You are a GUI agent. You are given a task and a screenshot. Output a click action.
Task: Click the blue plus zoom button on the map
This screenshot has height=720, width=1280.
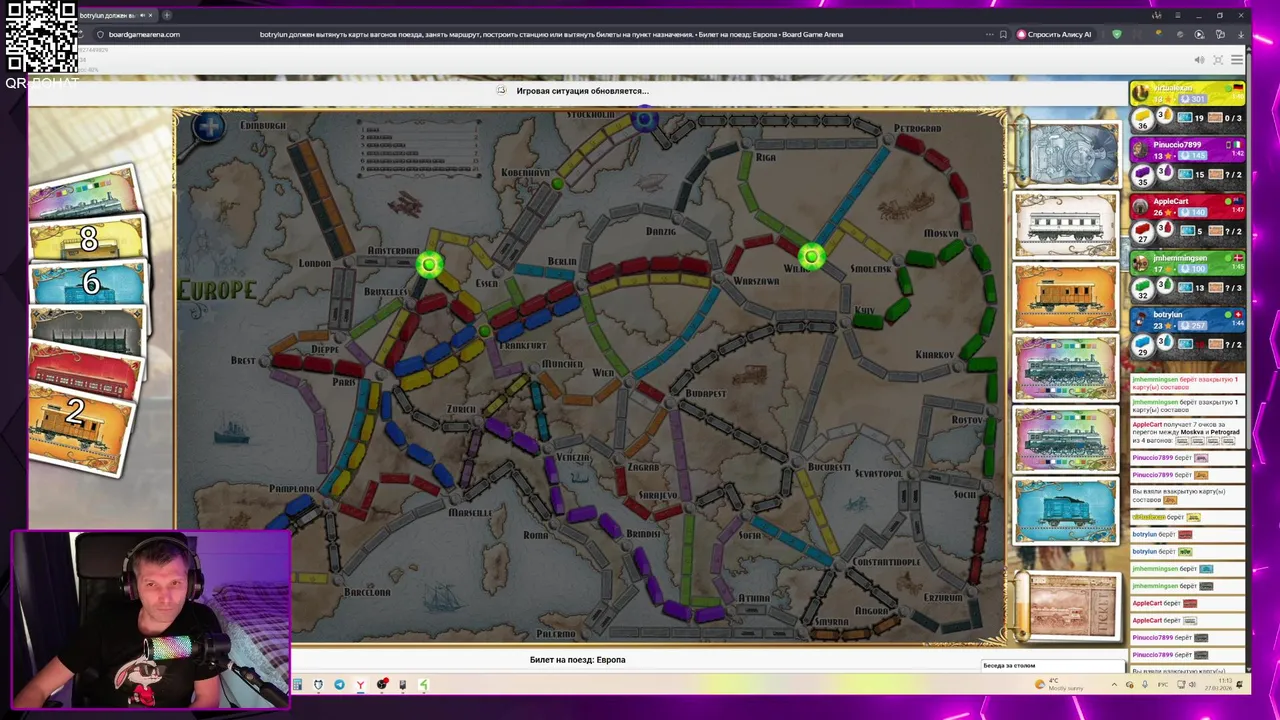tap(209, 126)
